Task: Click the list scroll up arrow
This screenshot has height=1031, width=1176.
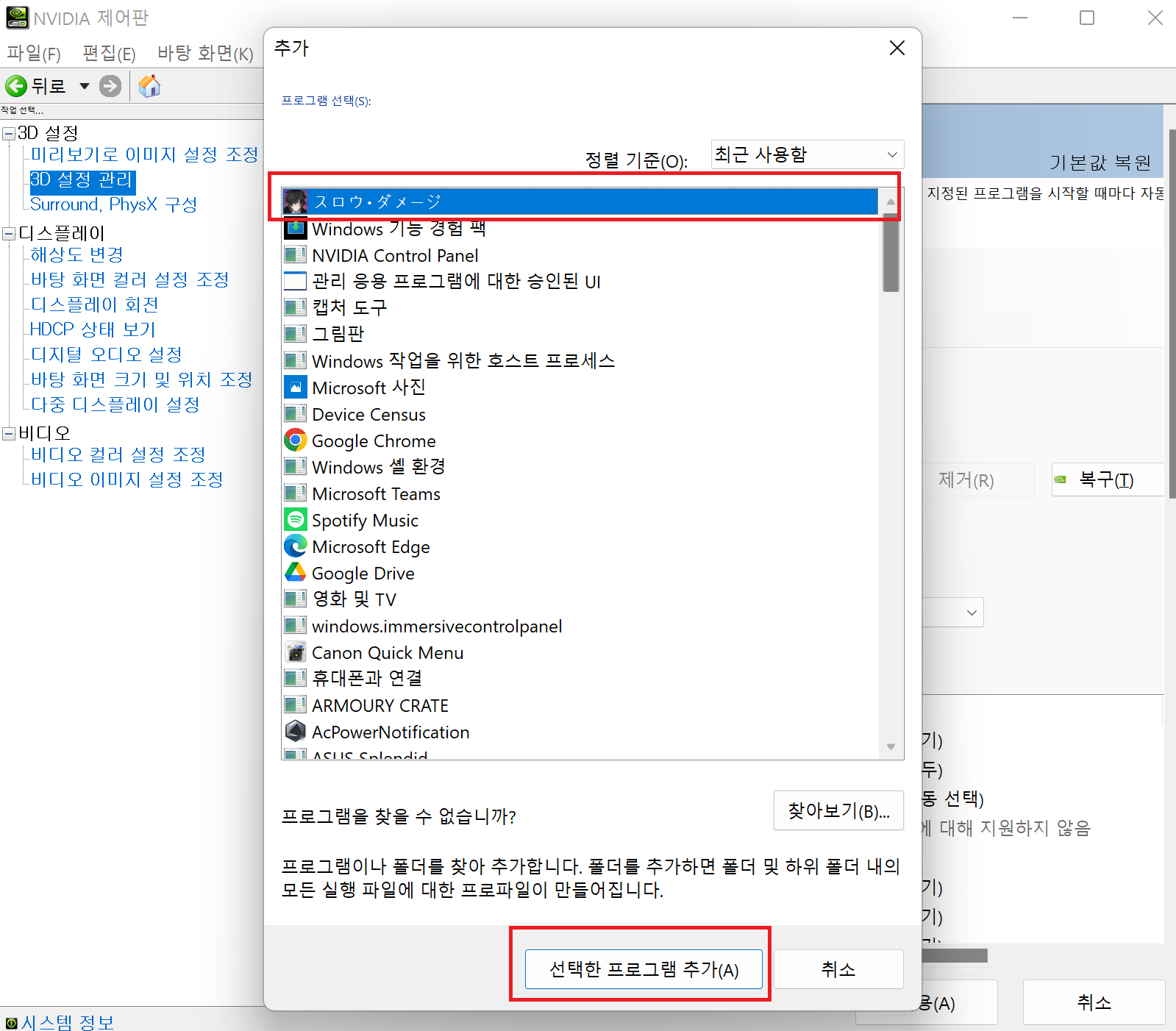Action: [x=891, y=201]
